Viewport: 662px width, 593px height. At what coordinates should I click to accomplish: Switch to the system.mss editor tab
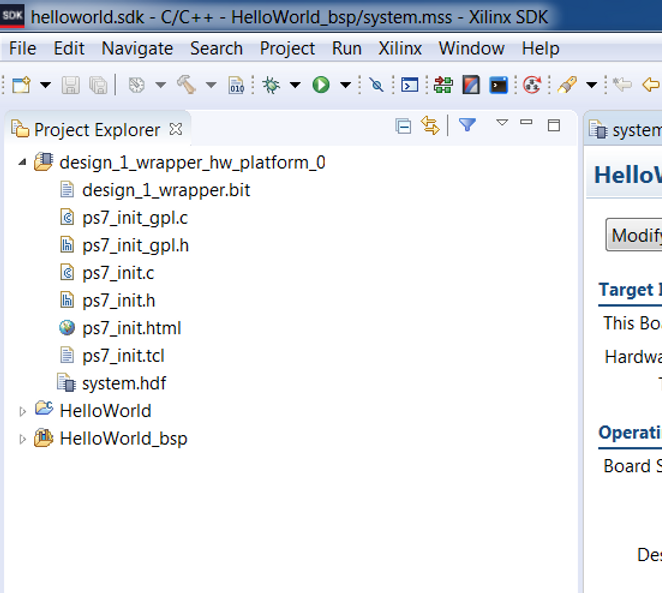pyautogui.click(x=625, y=130)
